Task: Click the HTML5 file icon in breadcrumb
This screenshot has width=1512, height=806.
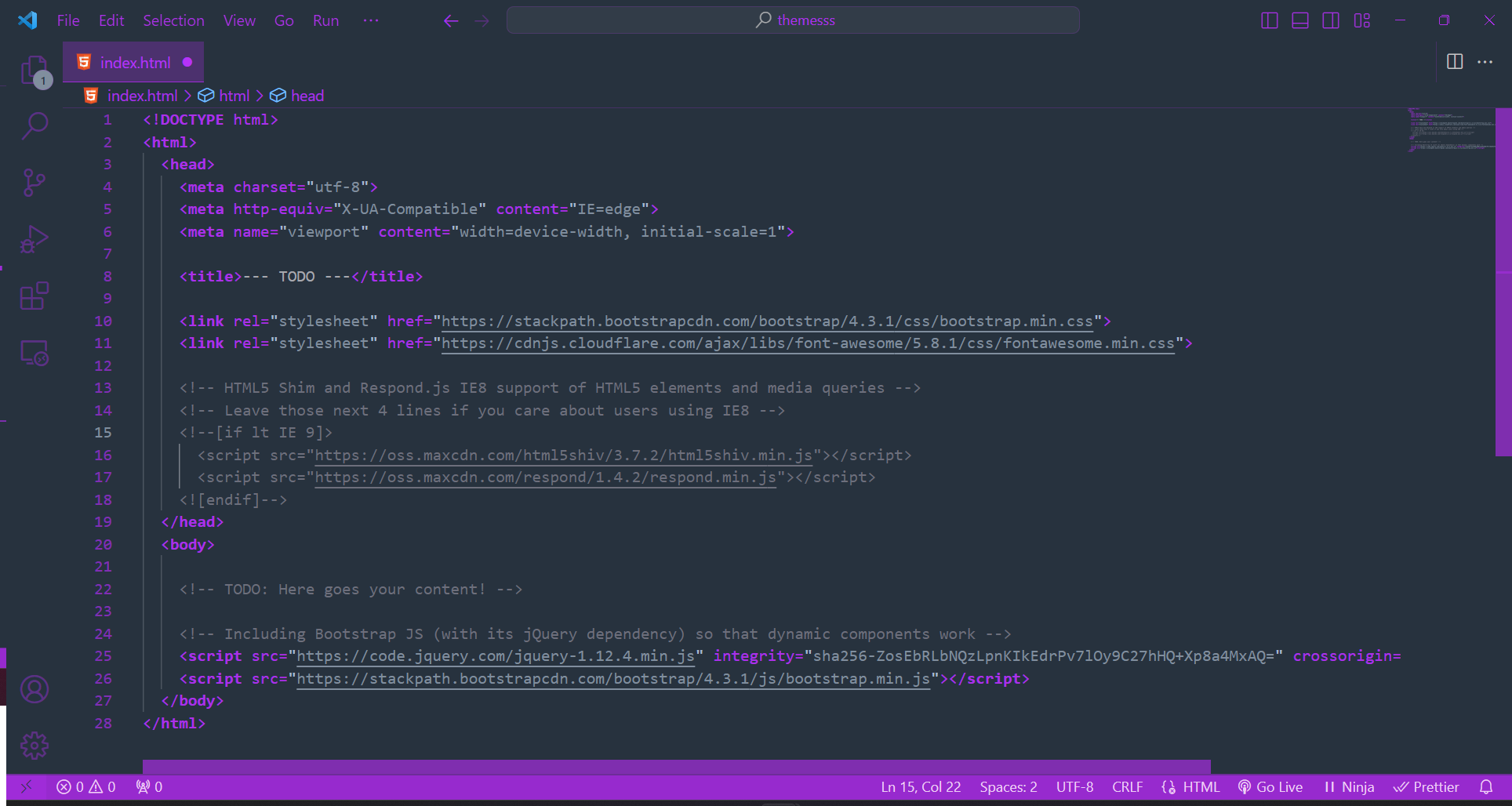Action: click(91, 96)
